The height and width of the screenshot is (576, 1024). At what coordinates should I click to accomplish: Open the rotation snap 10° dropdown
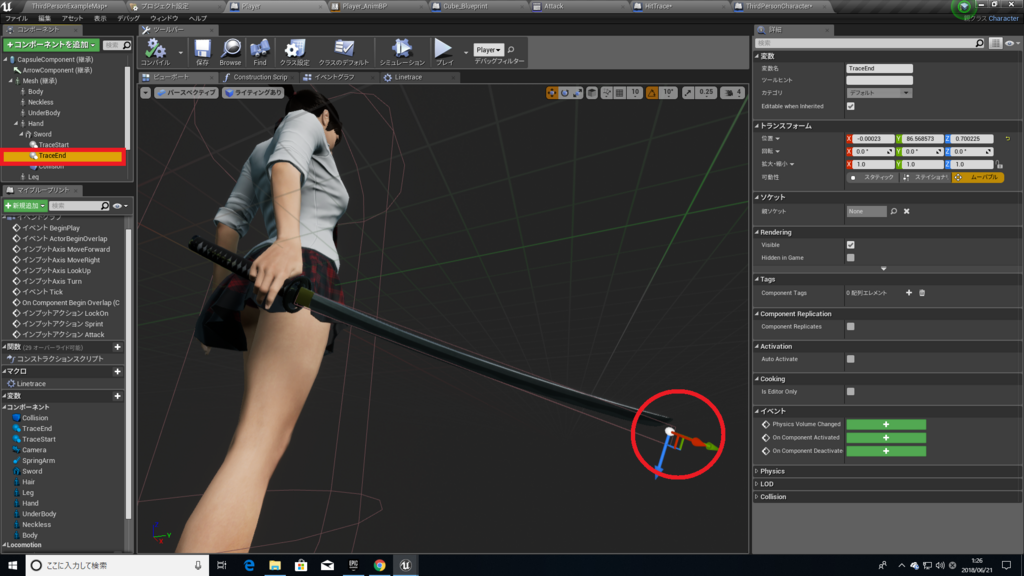click(669, 93)
